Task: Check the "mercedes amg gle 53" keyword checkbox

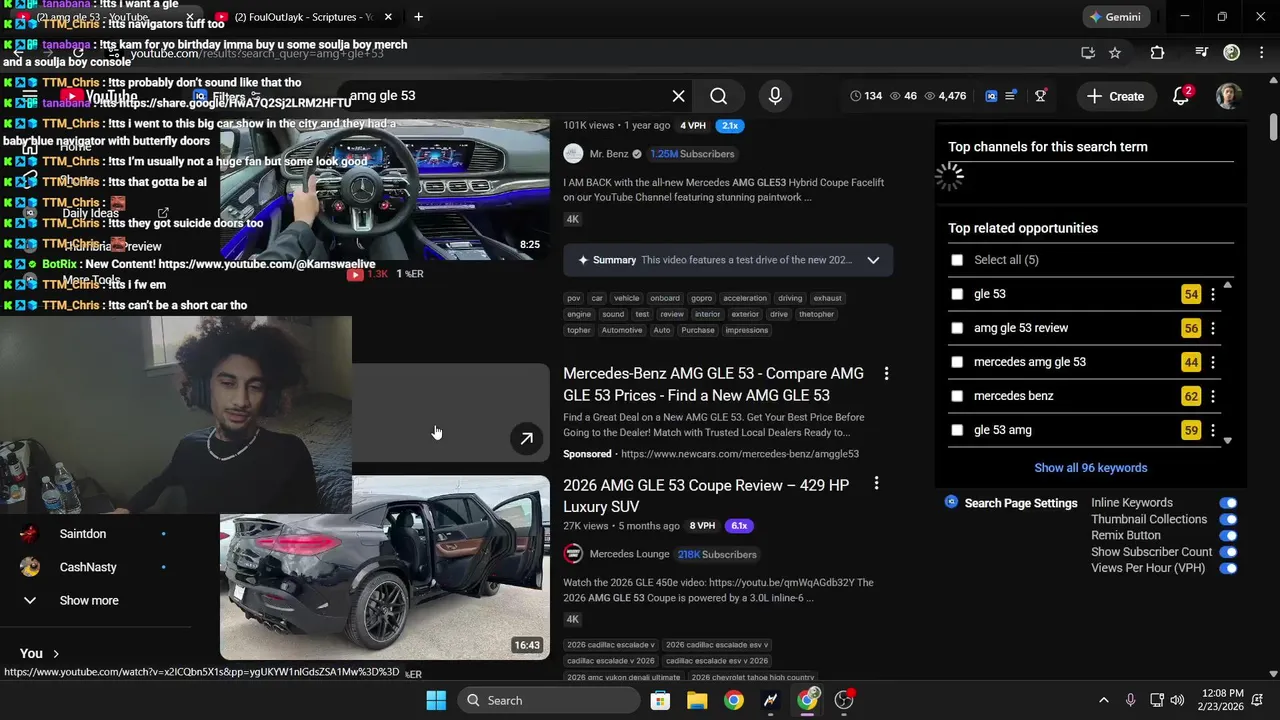Action: (957, 362)
